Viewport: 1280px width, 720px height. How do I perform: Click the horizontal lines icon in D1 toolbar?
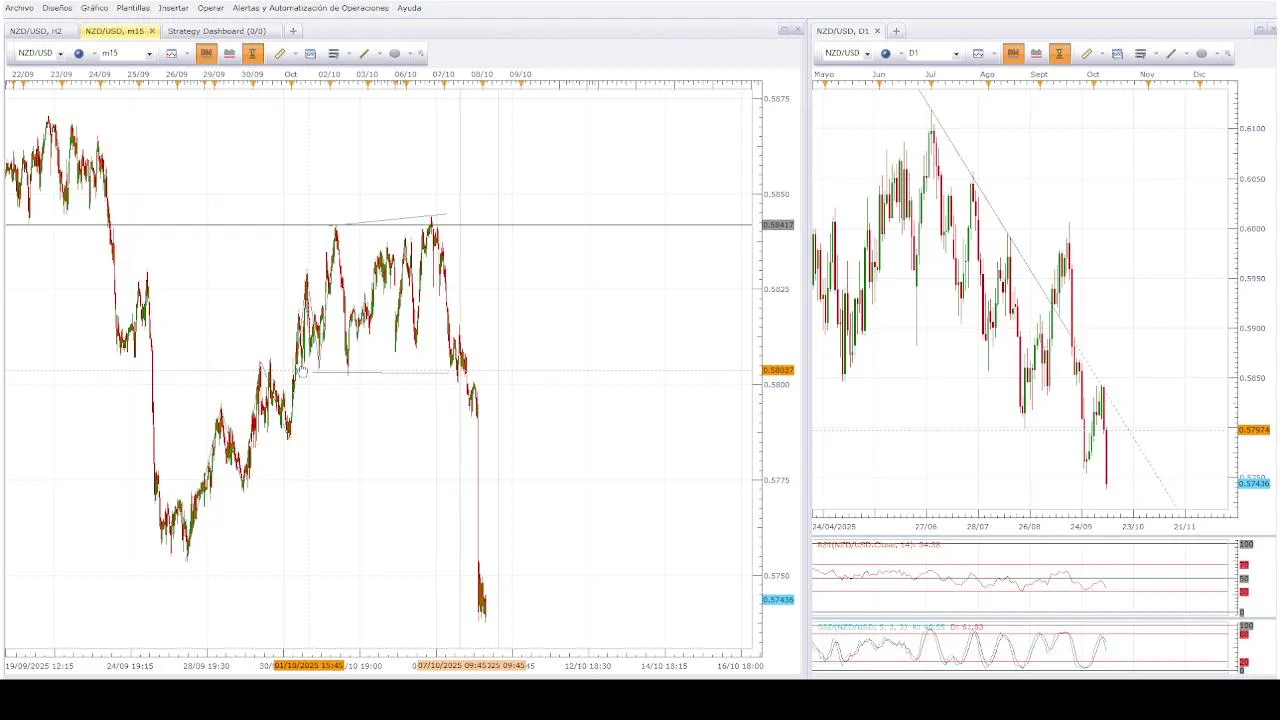[1141, 54]
